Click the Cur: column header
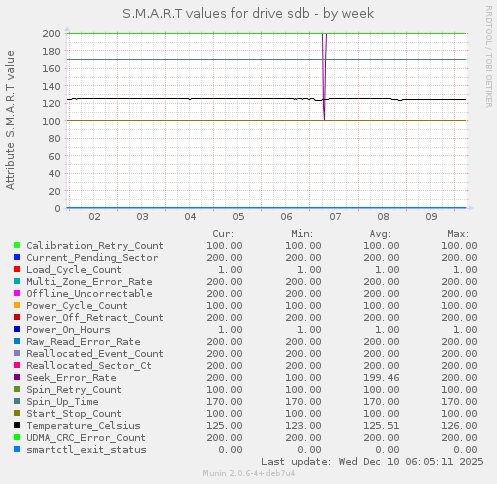Image resolution: width=497 pixels, height=484 pixels. pos(223,234)
